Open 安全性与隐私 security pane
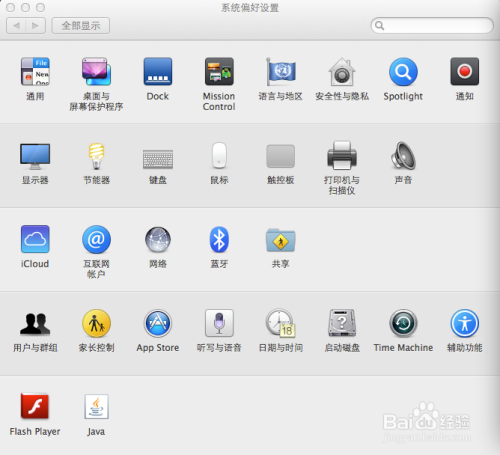This screenshot has width=500, height=455. click(x=342, y=72)
